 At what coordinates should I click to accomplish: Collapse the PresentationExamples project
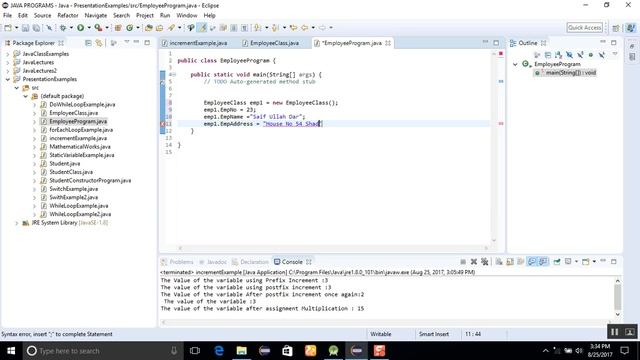(8, 79)
